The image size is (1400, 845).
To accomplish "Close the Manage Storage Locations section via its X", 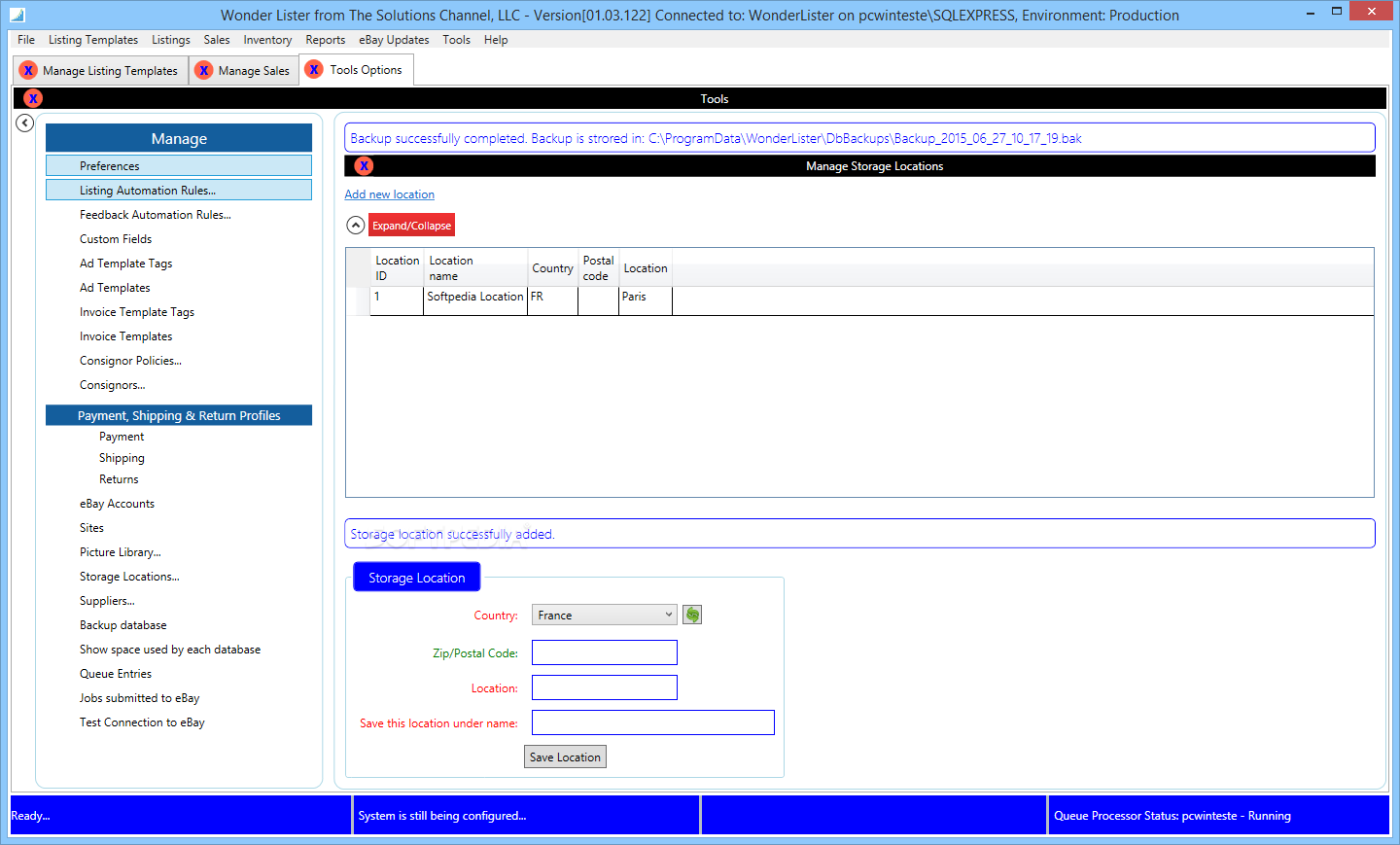I will pos(365,166).
